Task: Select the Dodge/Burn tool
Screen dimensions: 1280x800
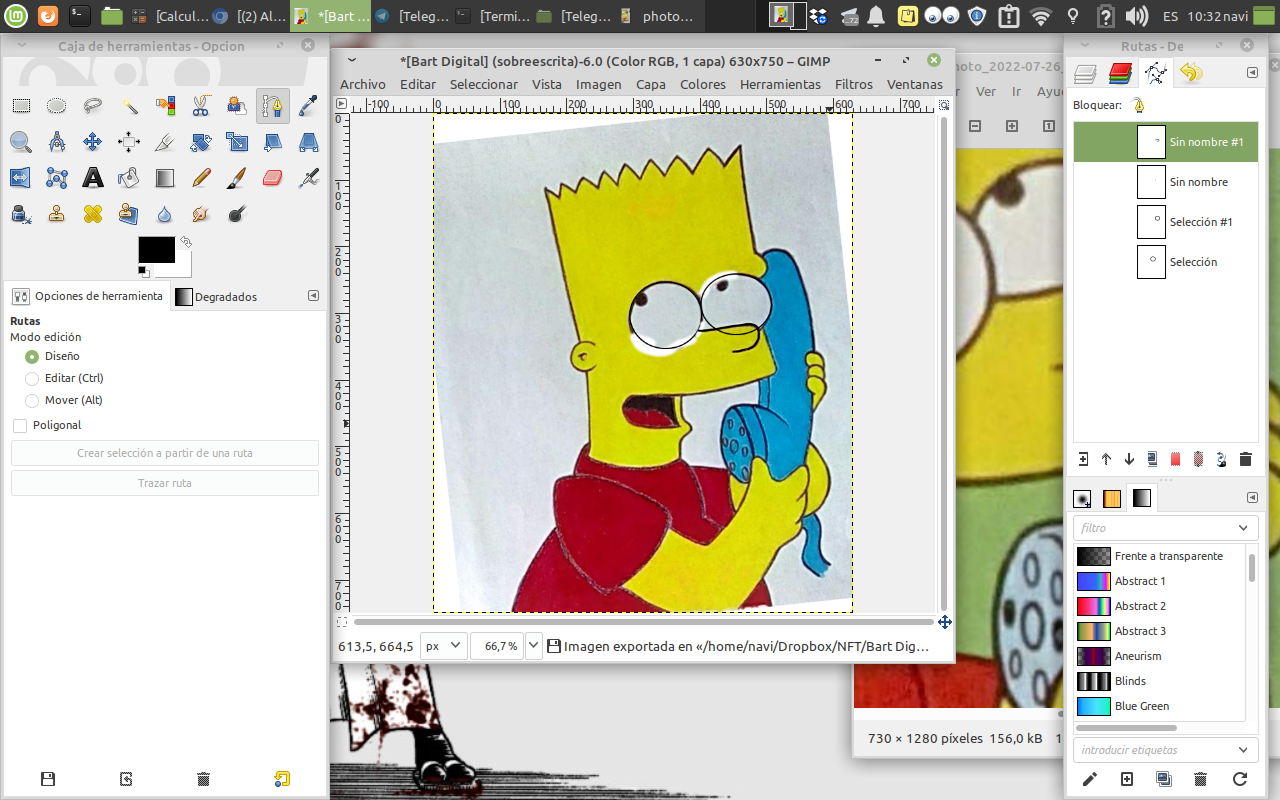Action: (x=237, y=214)
